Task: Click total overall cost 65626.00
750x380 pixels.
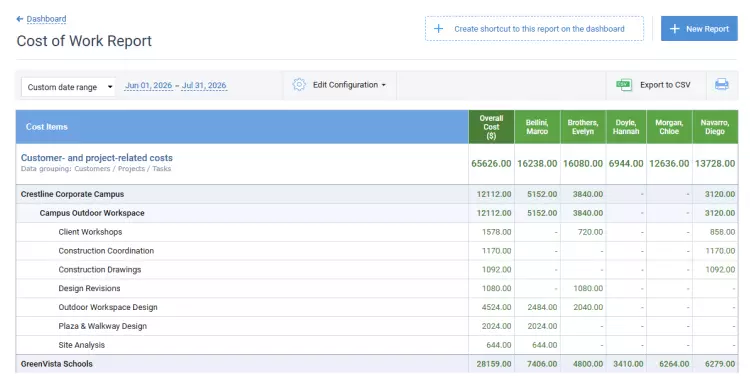Action: [x=491, y=164]
